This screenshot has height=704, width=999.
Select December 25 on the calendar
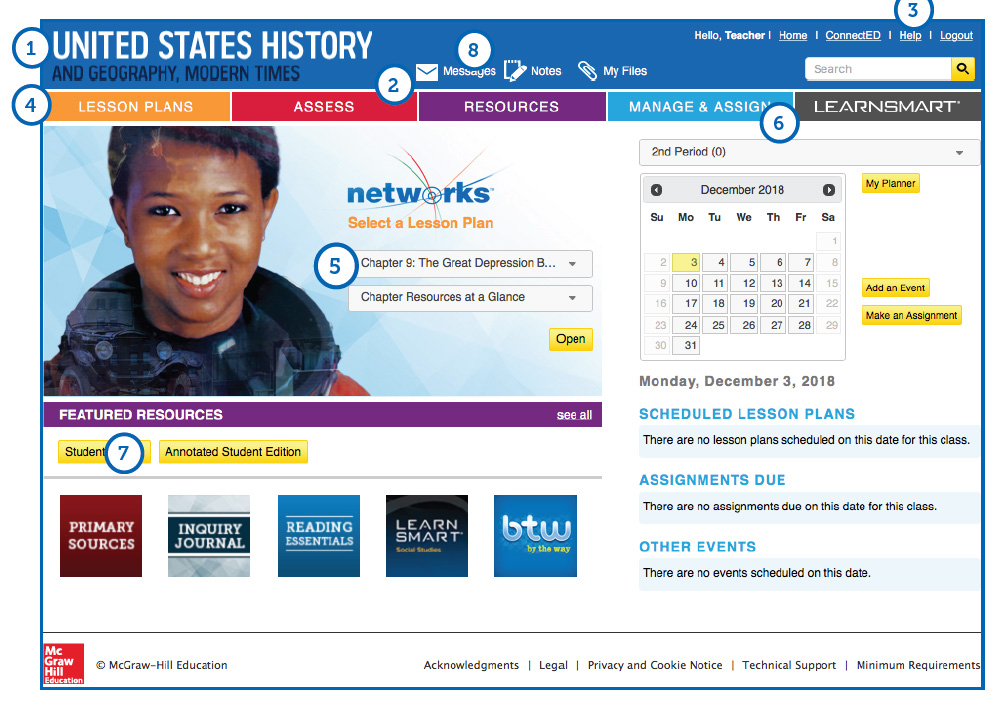point(715,325)
